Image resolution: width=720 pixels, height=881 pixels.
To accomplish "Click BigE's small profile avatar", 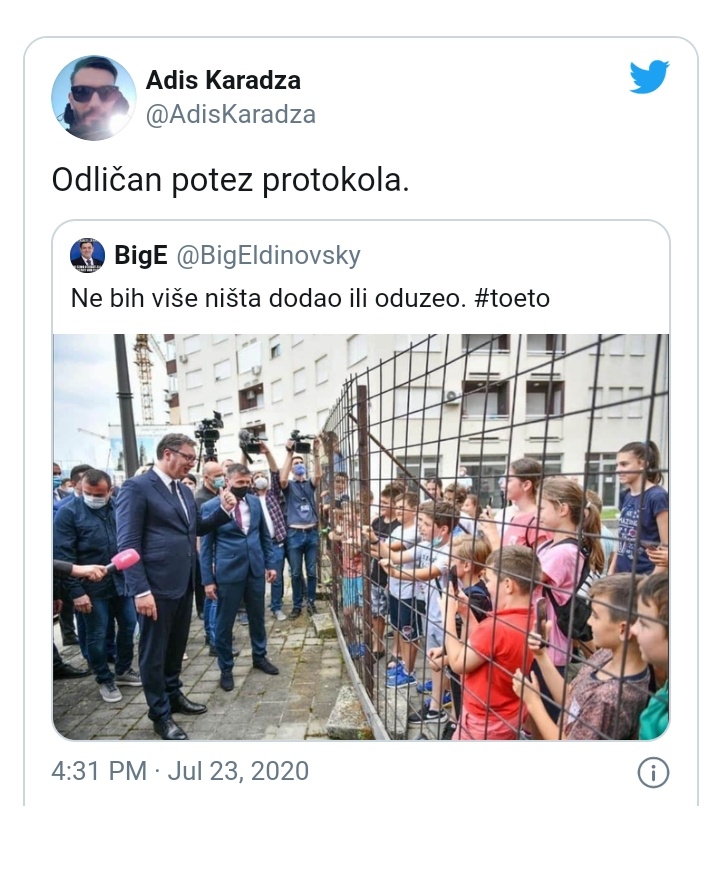I will coord(87,256).
